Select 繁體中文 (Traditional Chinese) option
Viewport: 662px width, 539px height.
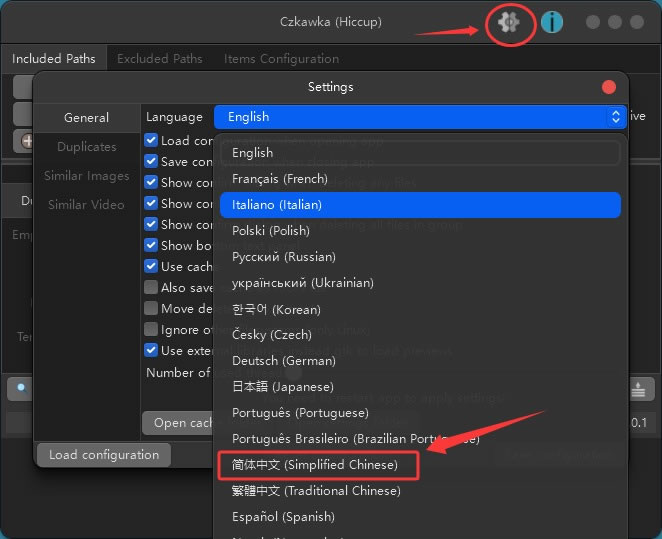(x=316, y=491)
